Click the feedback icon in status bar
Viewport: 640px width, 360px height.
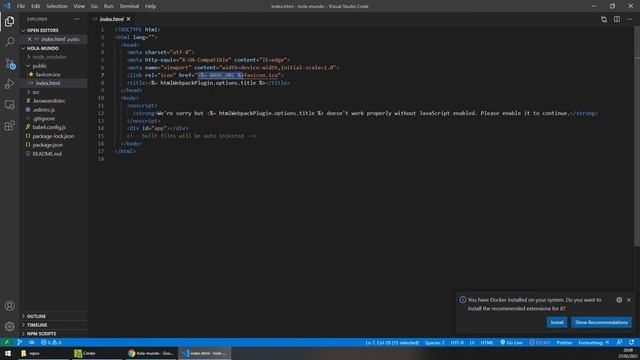click(619, 342)
